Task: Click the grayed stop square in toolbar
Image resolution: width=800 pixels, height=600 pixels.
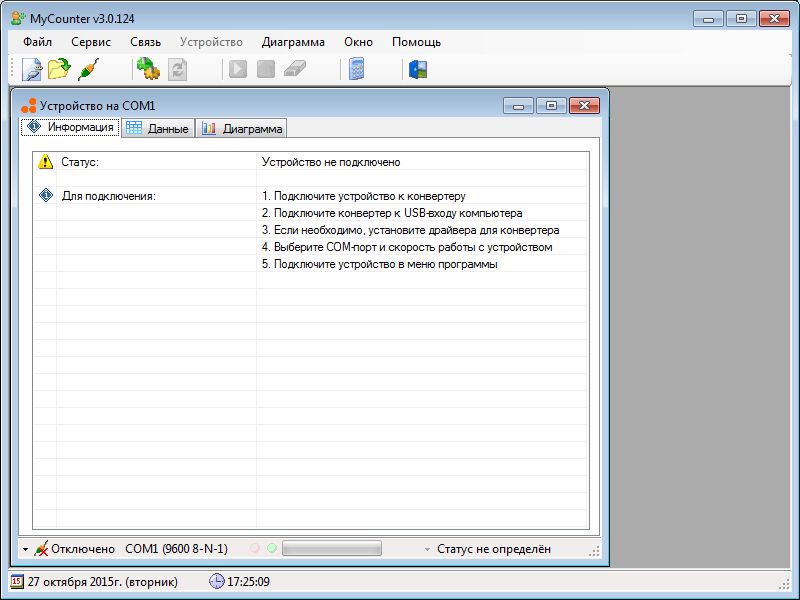Action: pyautogui.click(x=266, y=69)
